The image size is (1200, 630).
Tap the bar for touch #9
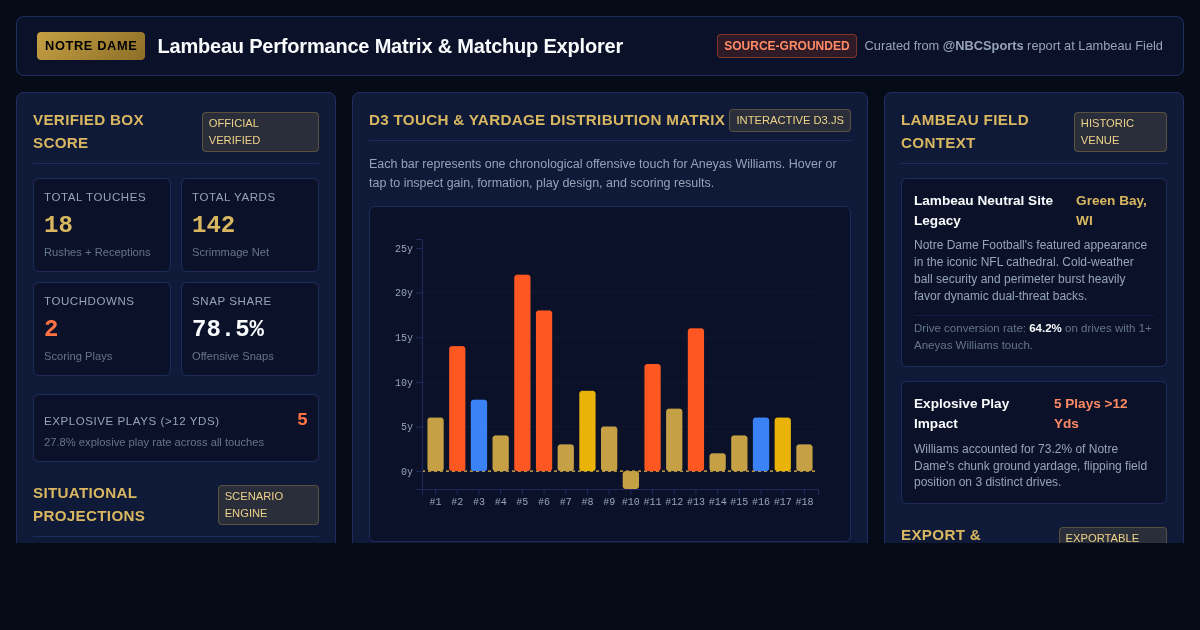[609, 449]
